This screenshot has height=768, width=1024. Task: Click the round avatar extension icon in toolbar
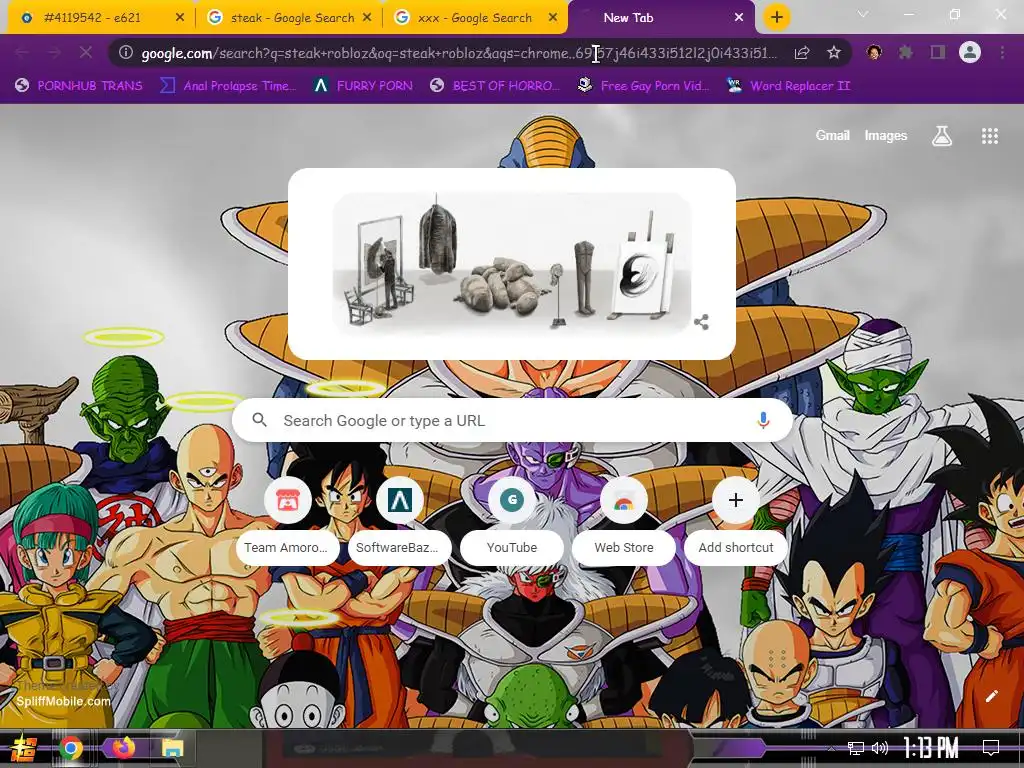(x=874, y=52)
